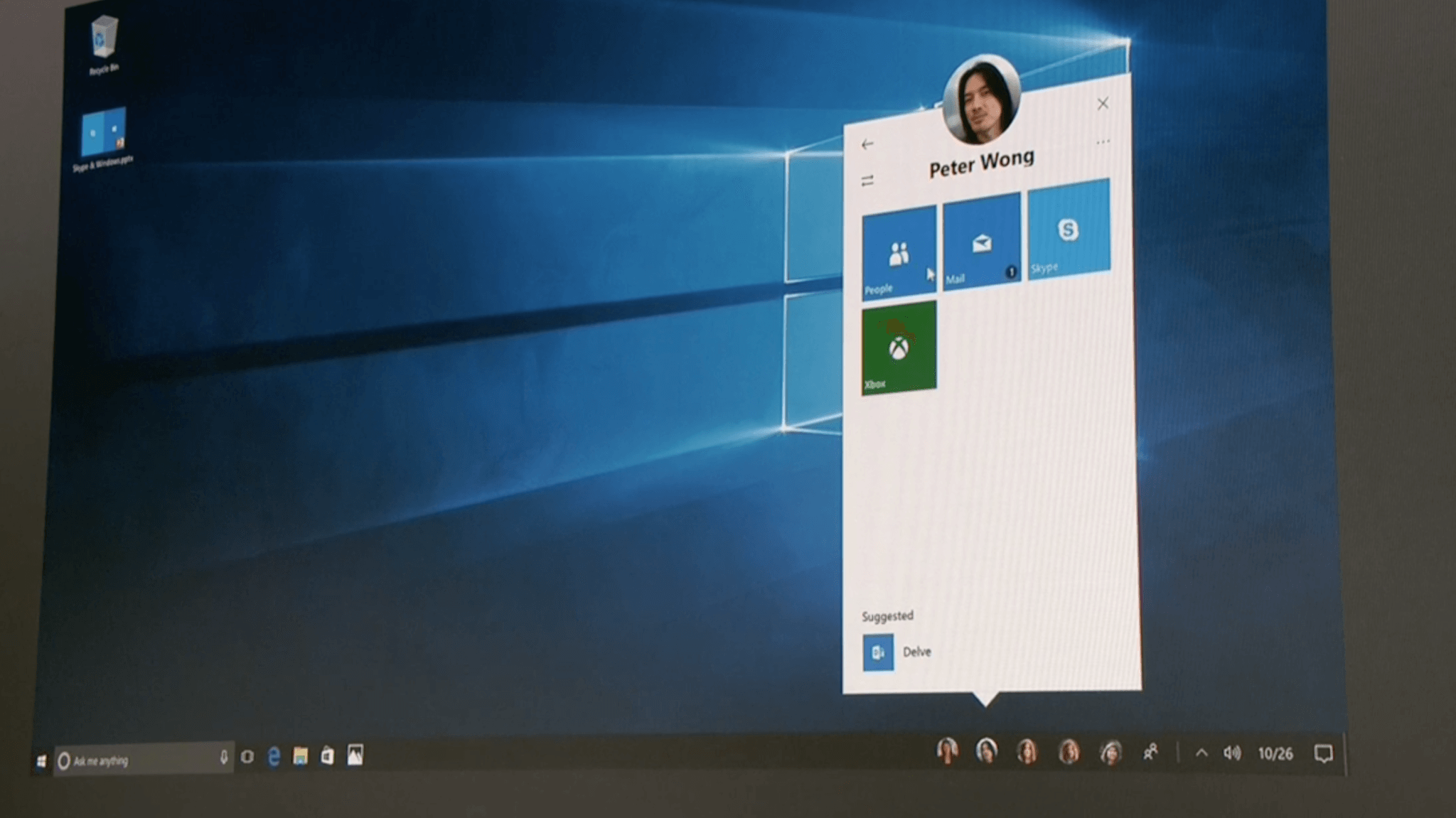Open the People bar icon in taskbar
The image size is (1456, 818).
pyautogui.click(x=1150, y=752)
